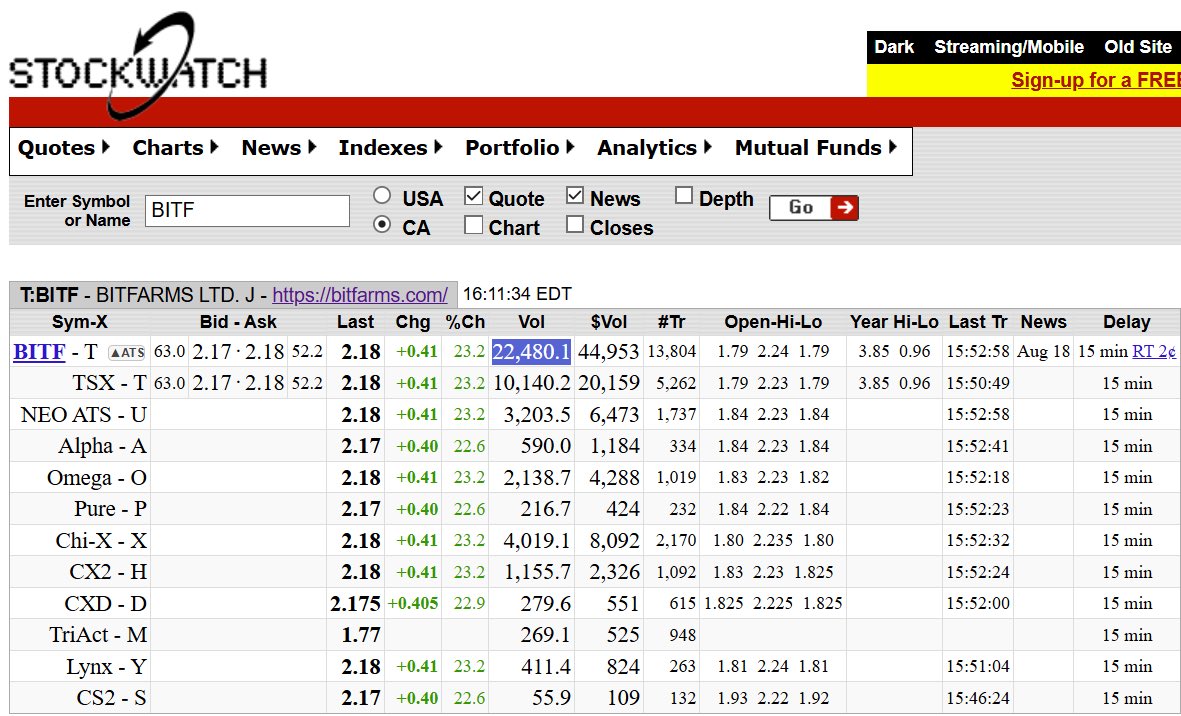
Task: Open the Old Site link
Action: pyautogui.click(x=1137, y=47)
